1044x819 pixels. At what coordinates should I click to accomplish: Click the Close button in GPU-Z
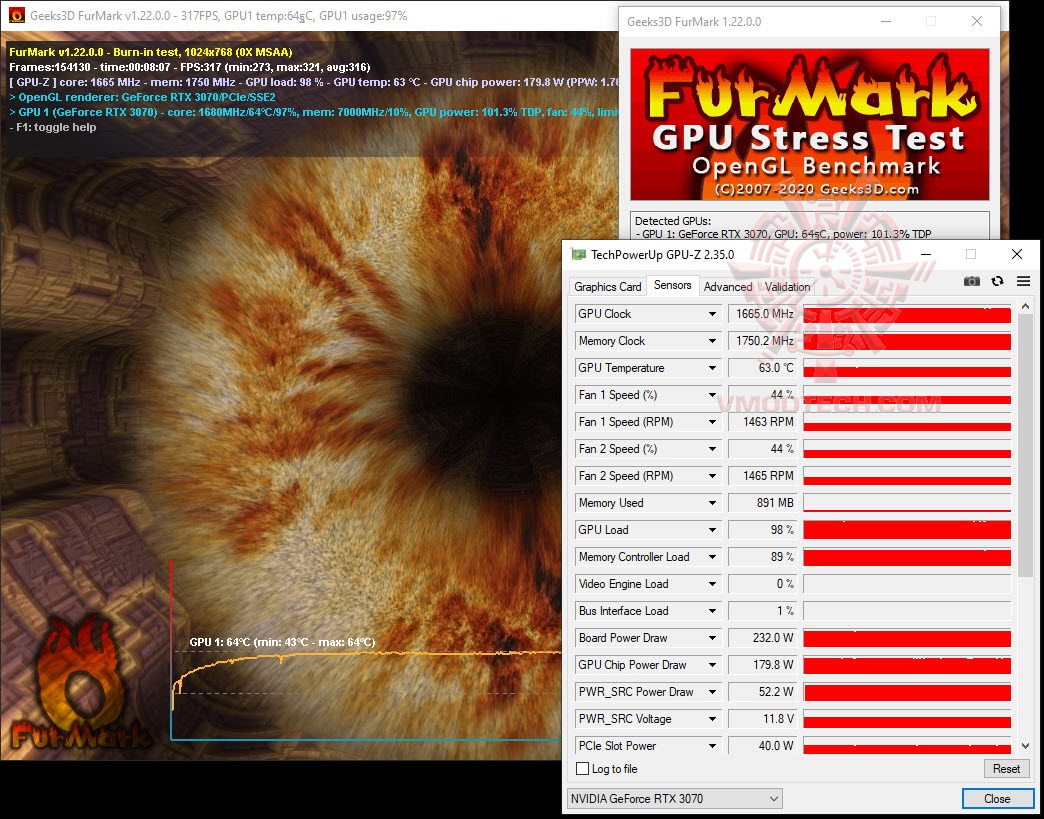pyautogui.click(x=997, y=798)
